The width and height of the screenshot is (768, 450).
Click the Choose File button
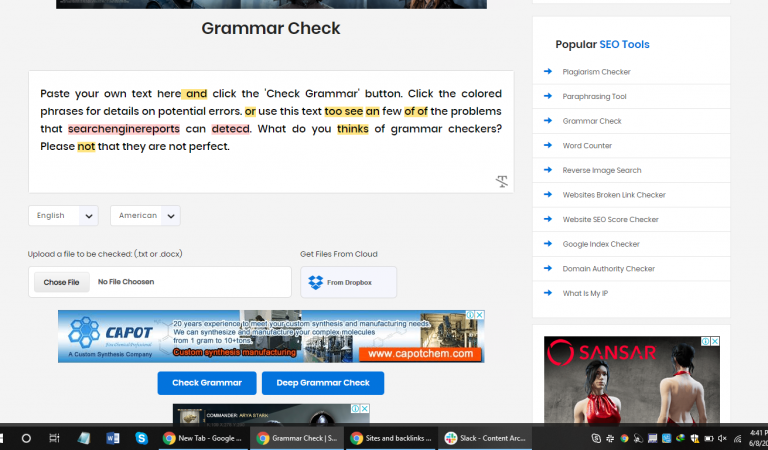pos(61,282)
